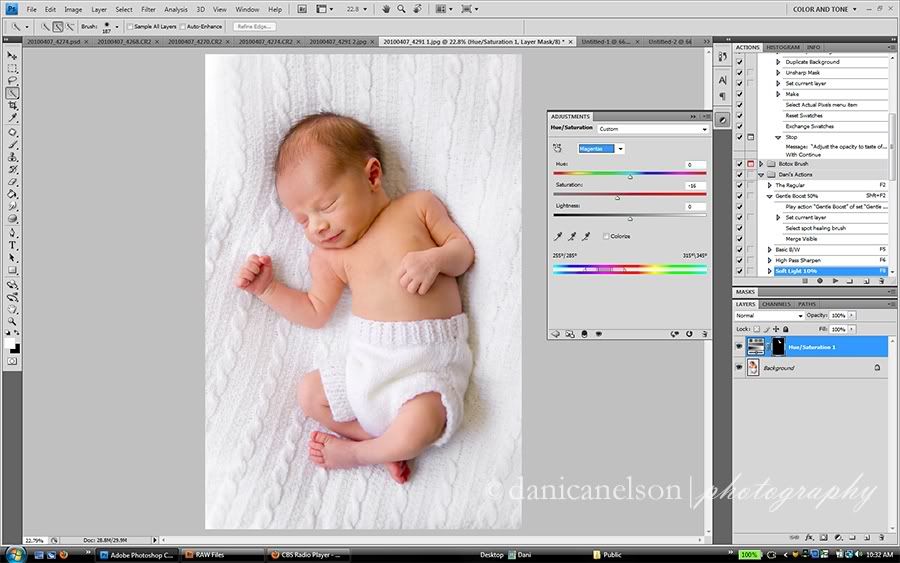Open the Opacity slider arrow
This screenshot has height=563, width=900.
tap(852, 316)
